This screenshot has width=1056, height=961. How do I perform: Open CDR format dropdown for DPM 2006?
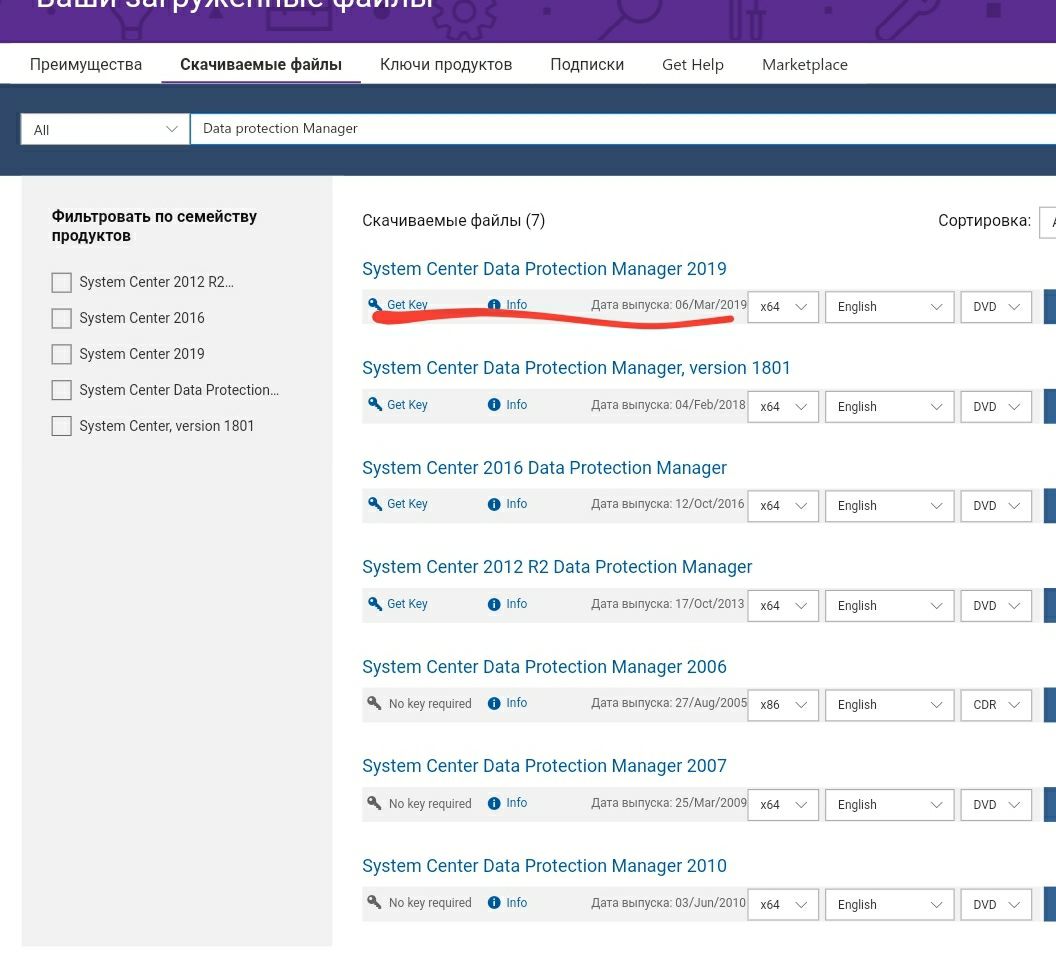click(x=996, y=704)
